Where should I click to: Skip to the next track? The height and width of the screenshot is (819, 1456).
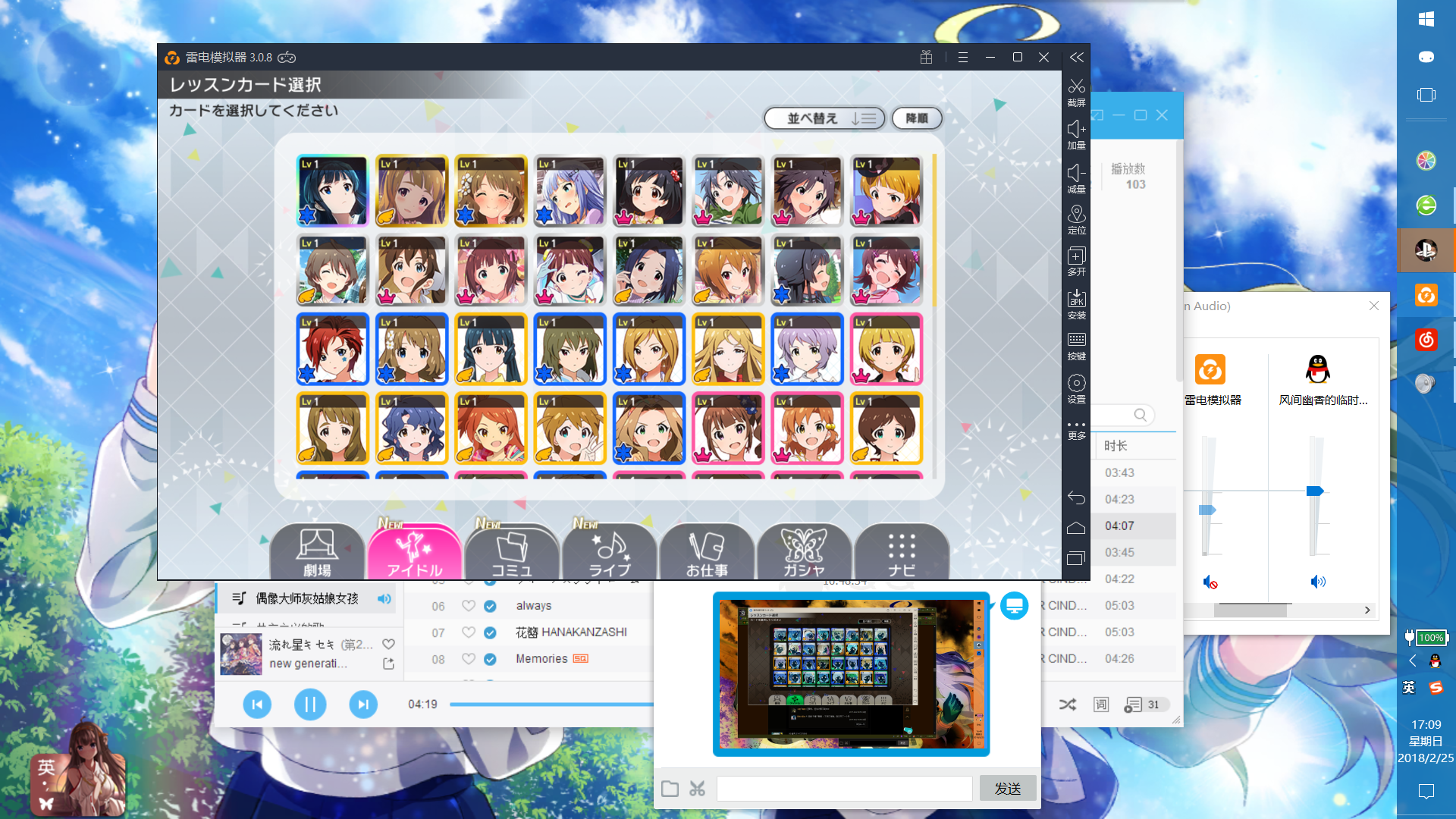coord(363,704)
